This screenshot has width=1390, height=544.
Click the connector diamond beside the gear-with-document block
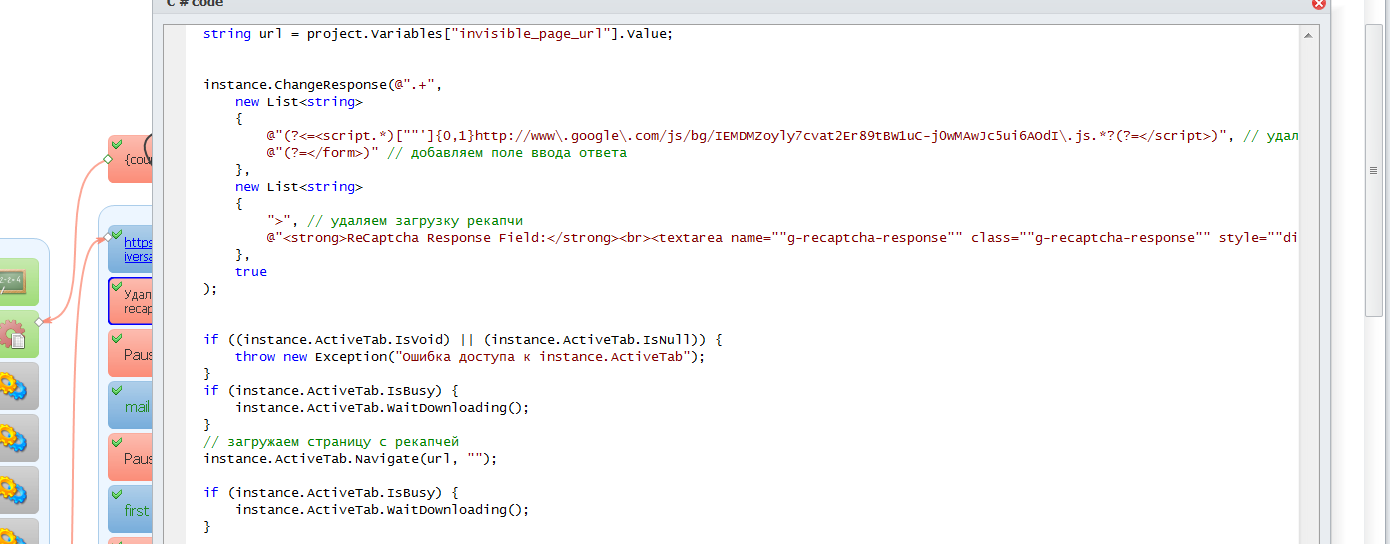tap(40, 321)
